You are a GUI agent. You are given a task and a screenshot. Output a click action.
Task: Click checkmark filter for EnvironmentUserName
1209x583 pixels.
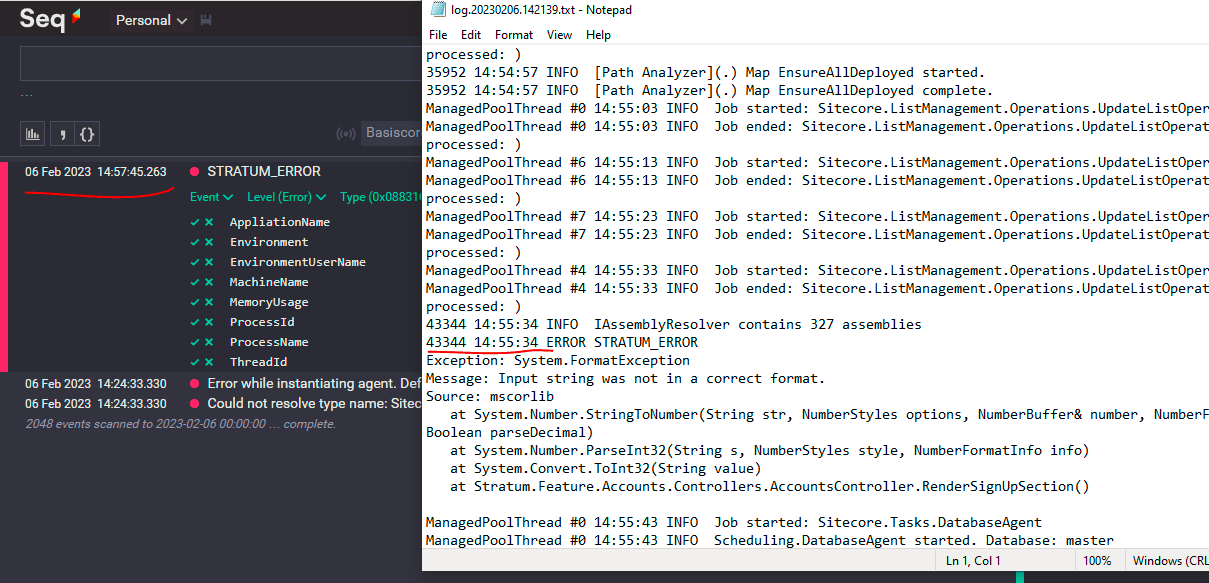coord(195,262)
